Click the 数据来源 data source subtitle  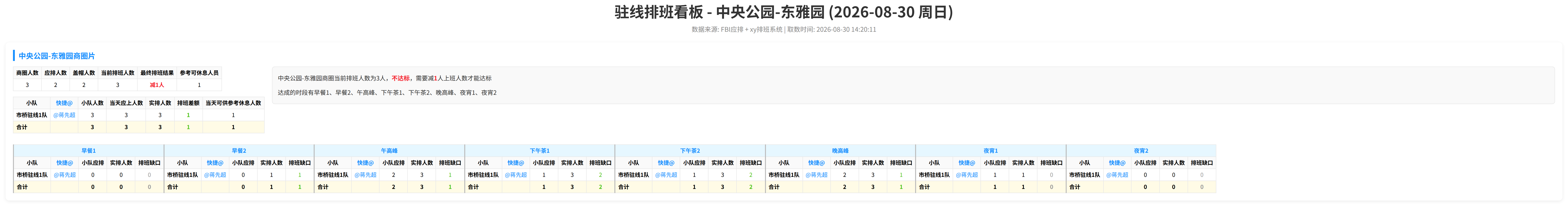(783, 29)
